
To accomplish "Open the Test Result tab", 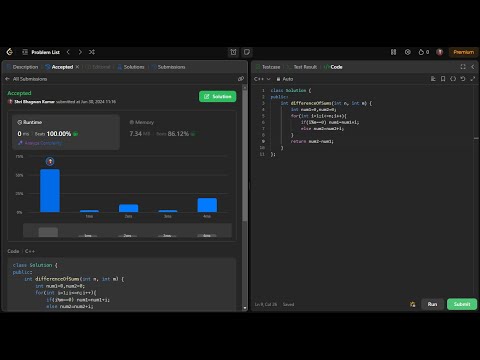I will tap(302, 67).
